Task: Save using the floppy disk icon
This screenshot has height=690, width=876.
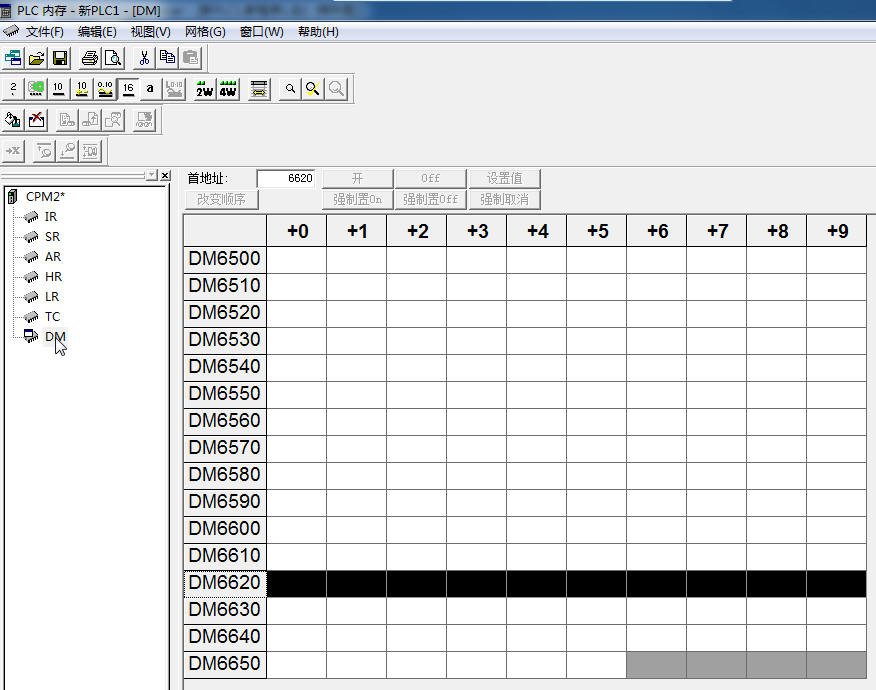Action: (60, 58)
